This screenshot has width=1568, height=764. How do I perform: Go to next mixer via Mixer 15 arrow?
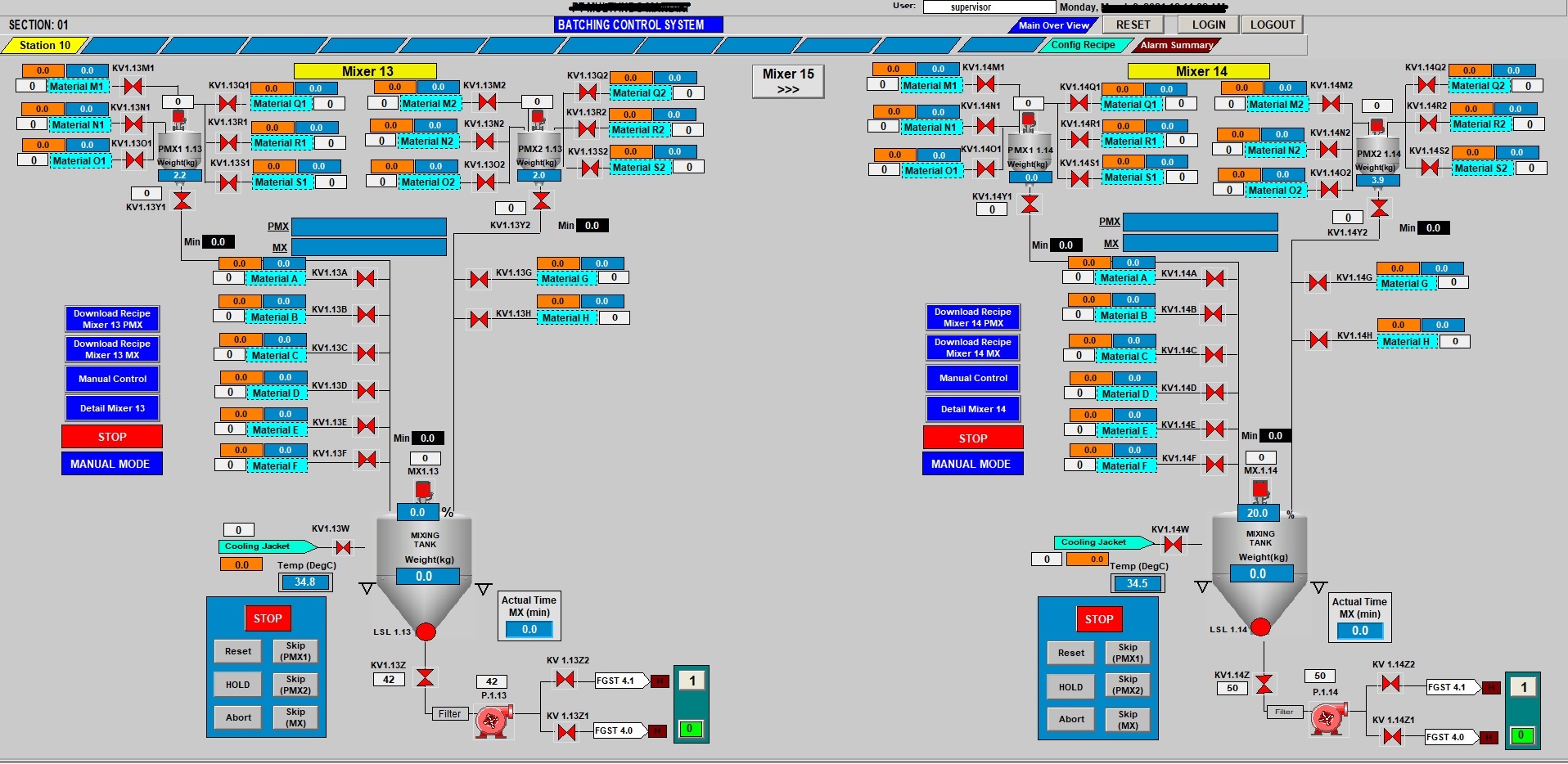pyautogui.click(x=788, y=82)
